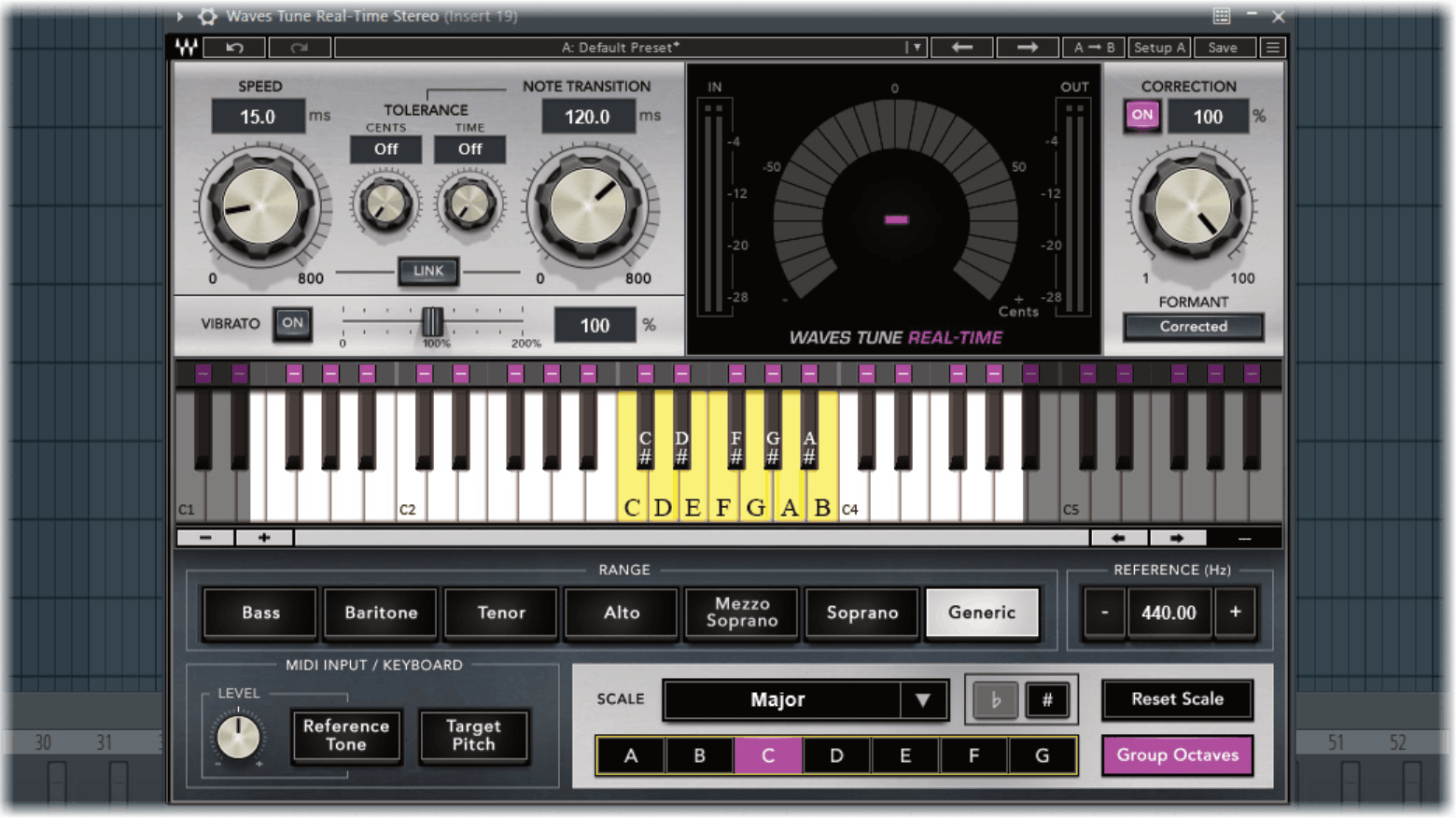Click the Waves logo in the top-left corner
The height and width of the screenshot is (818, 1456).
[x=184, y=47]
